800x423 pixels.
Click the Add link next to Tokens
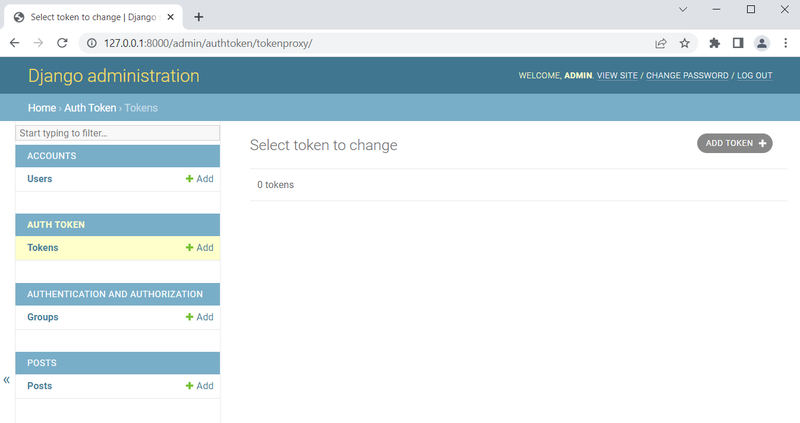click(x=199, y=247)
